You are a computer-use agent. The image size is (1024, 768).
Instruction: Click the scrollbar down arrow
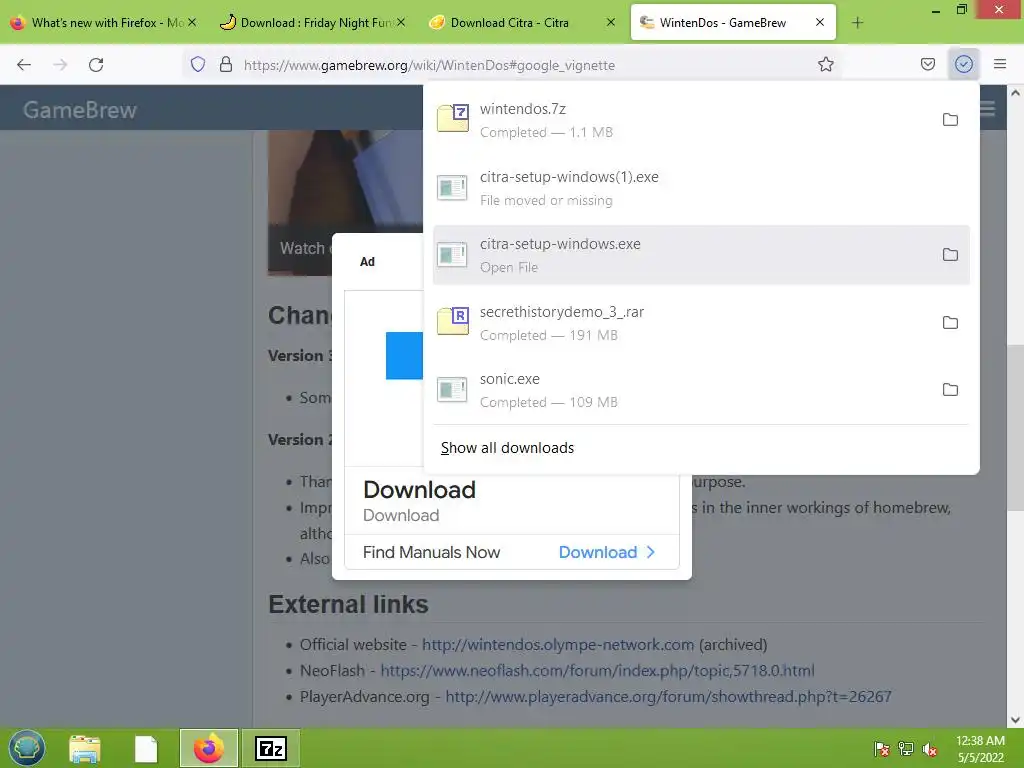point(1016,720)
